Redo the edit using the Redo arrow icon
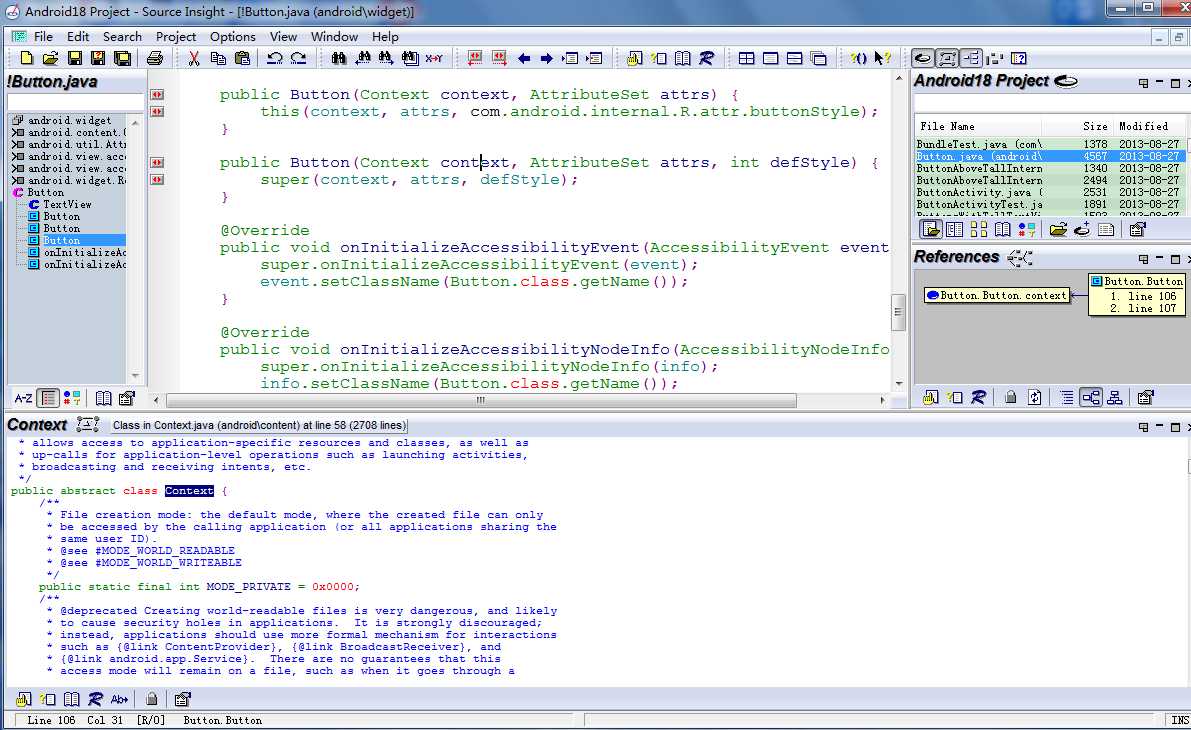The image size is (1191, 730). click(299, 58)
